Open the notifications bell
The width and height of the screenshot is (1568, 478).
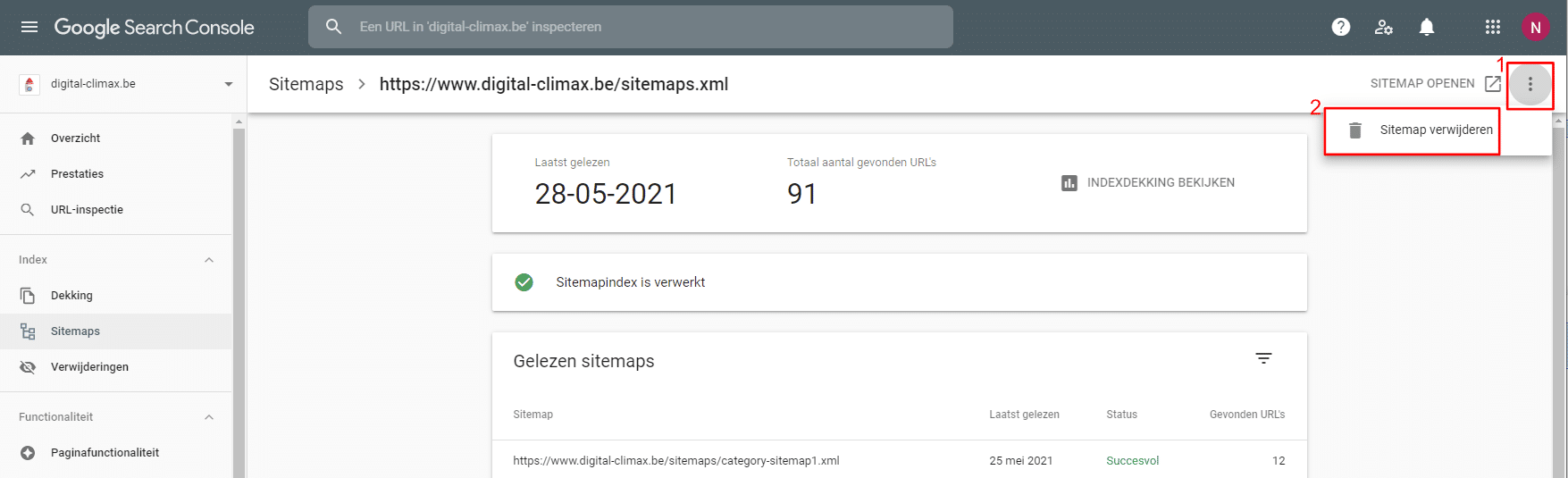(x=1427, y=27)
